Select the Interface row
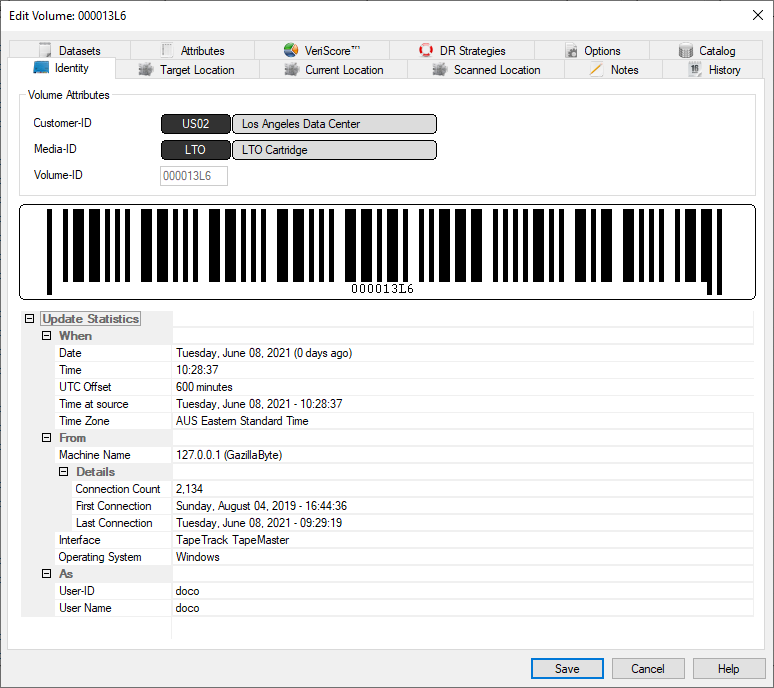 [x=404, y=540]
